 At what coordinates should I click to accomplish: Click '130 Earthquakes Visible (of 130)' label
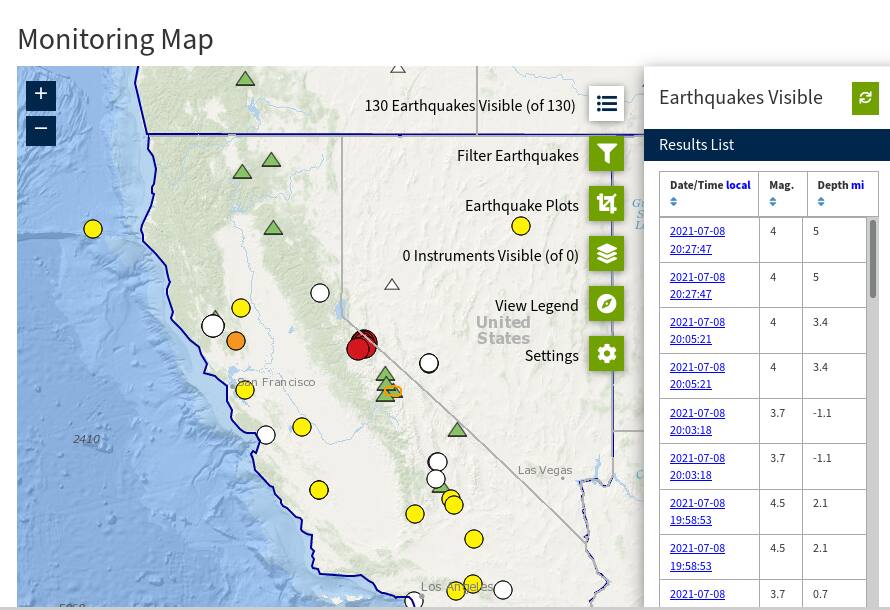[470, 106]
